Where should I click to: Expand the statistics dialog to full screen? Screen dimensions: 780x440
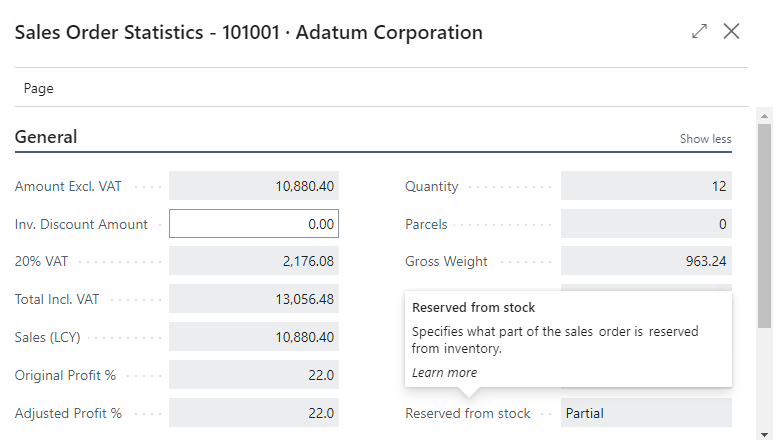coord(699,31)
